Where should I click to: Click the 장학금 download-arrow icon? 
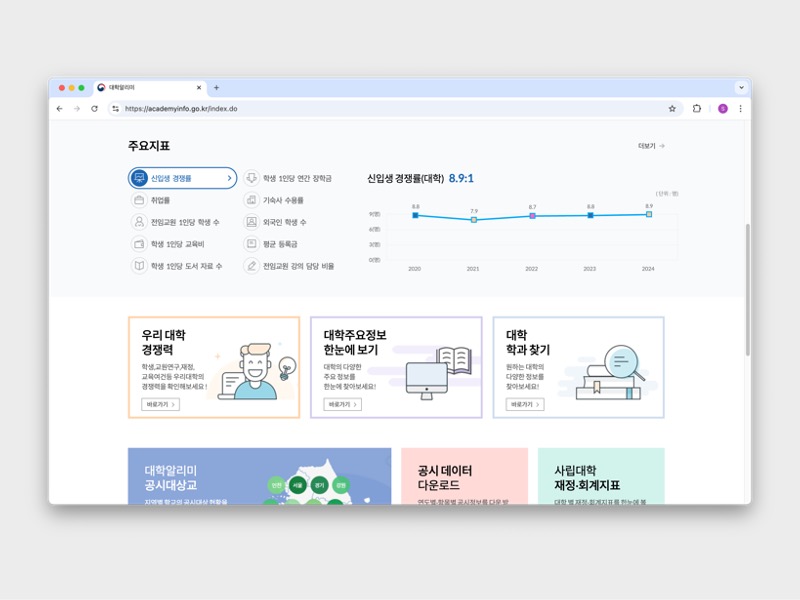(252, 178)
